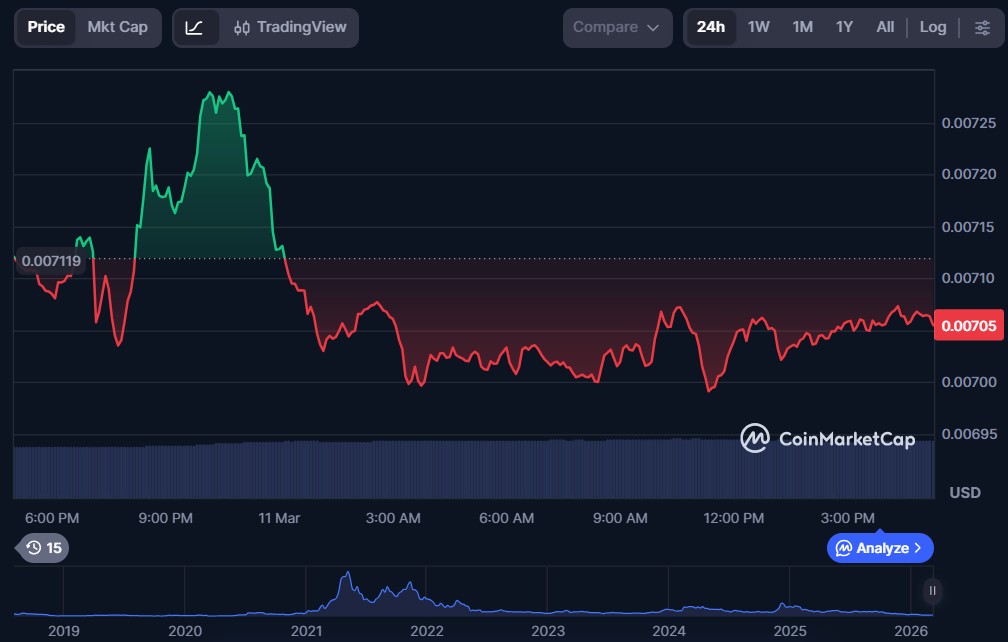Click the Analyze button
This screenshot has height=642, width=1008.
[x=871, y=548]
